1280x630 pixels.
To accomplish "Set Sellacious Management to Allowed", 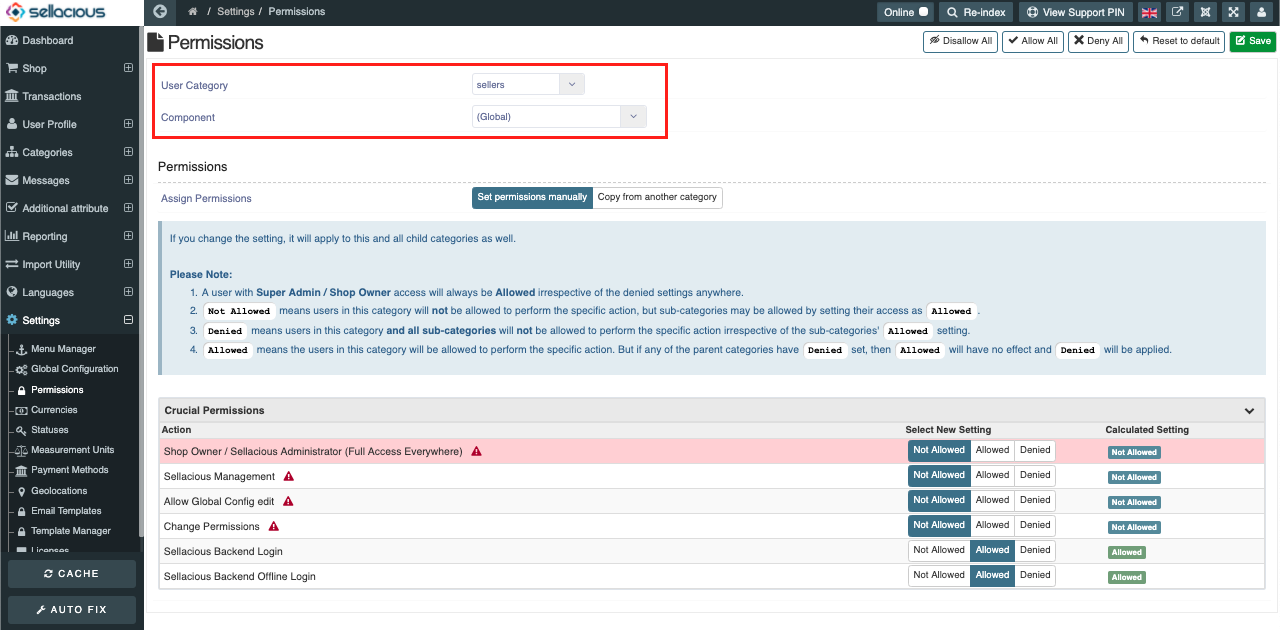I will tap(993, 476).
